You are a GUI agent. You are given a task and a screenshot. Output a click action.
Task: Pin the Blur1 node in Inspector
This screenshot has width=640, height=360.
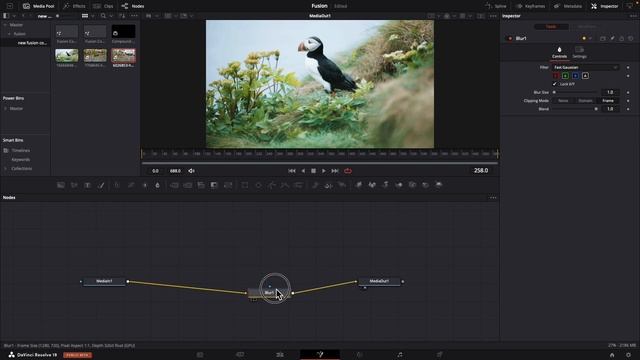click(612, 38)
